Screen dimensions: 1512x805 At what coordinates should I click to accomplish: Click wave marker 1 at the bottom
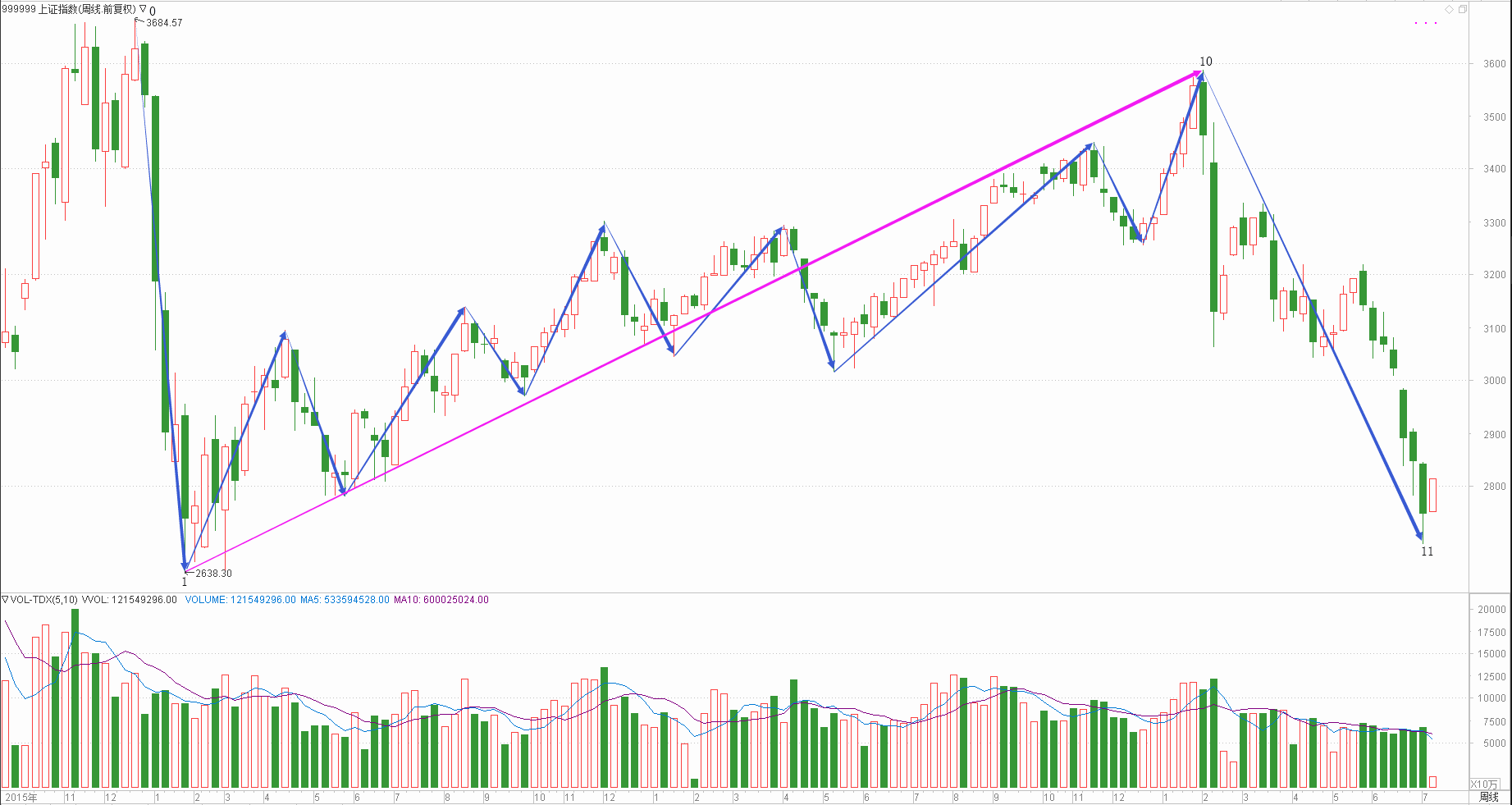pyautogui.click(x=185, y=582)
